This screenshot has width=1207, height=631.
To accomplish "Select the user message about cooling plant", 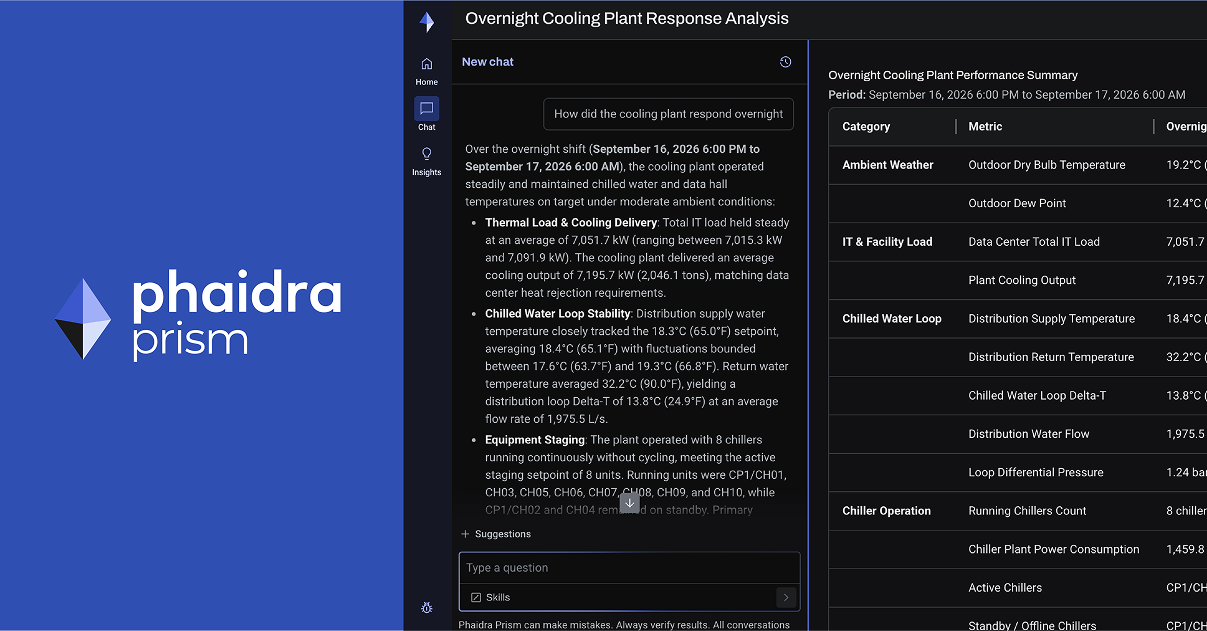I will click(x=669, y=114).
